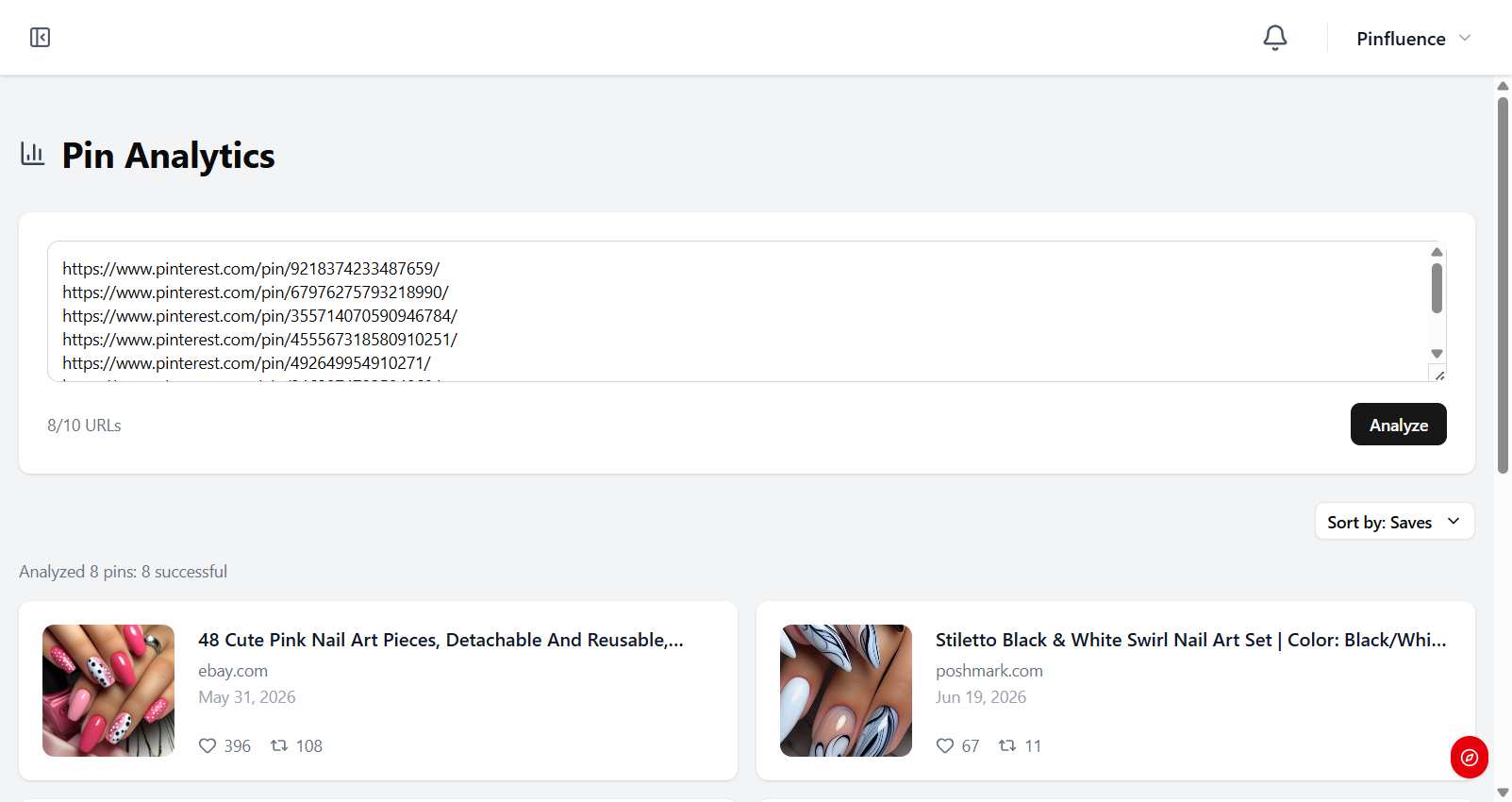1512x802 pixels.
Task: Click the page scrollbar up arrow
Action: pos(1503,86)
